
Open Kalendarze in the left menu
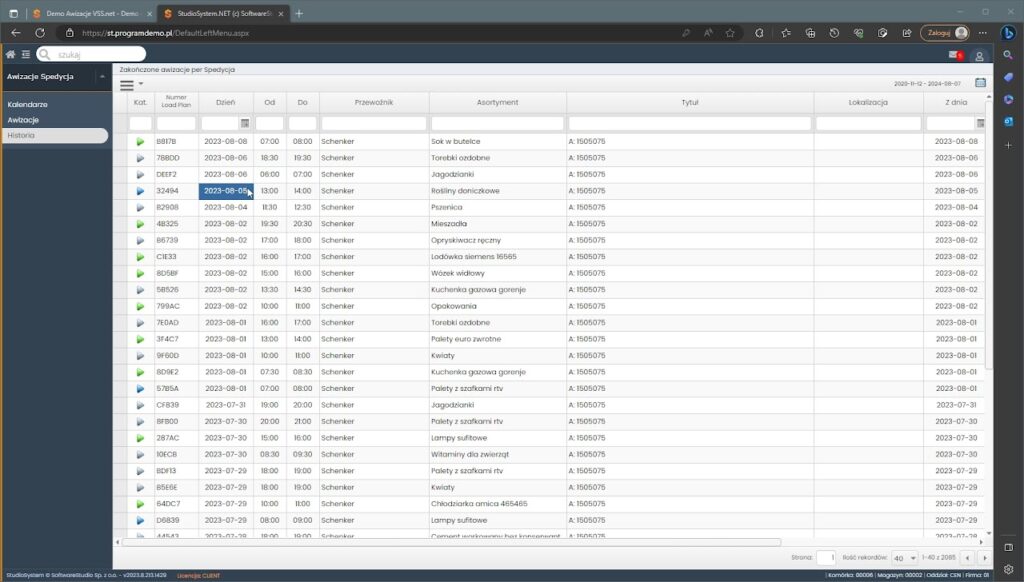[x=27, y=104]
